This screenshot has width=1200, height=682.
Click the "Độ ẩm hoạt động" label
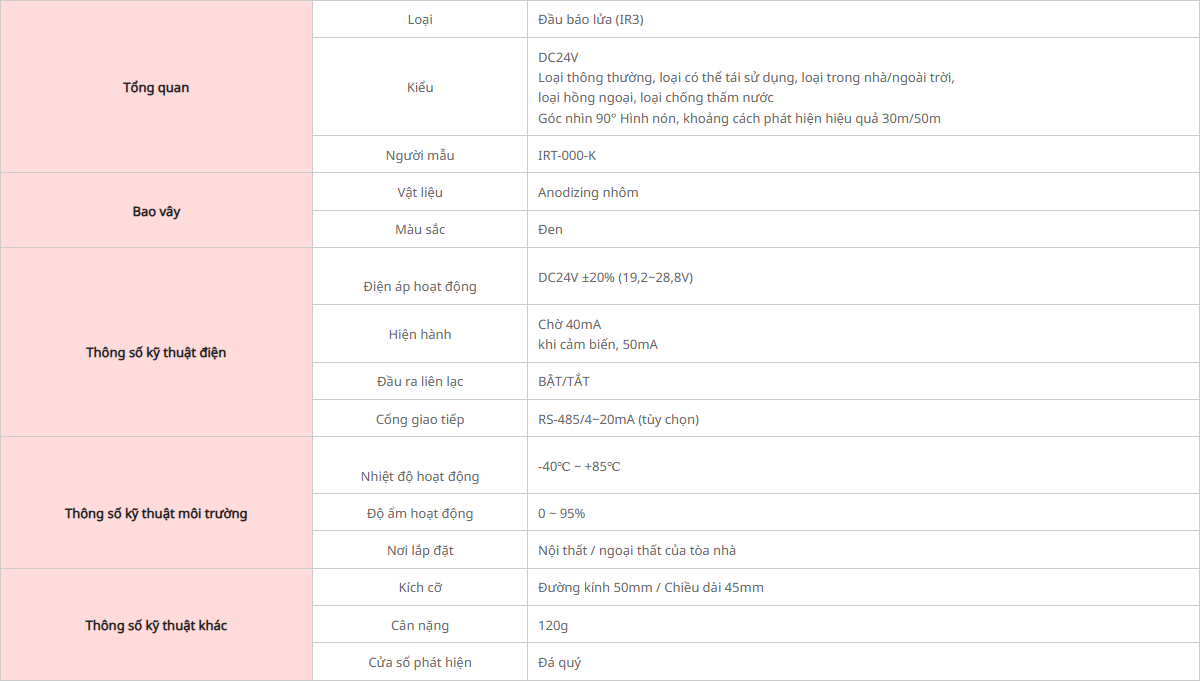pyautogui.click(x=420, y=513)
